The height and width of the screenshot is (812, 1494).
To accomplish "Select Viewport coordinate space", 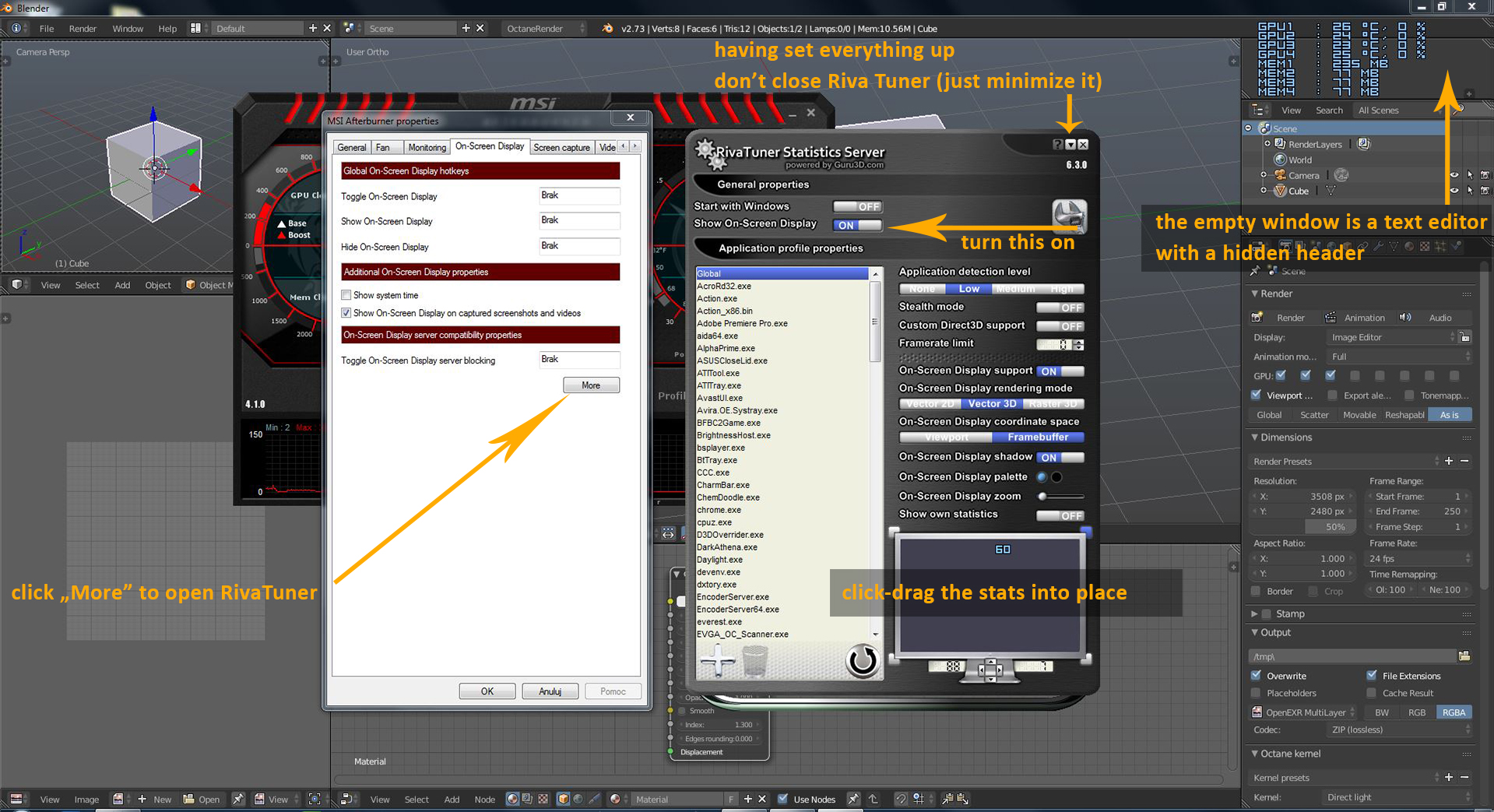I will pos(946,438).
